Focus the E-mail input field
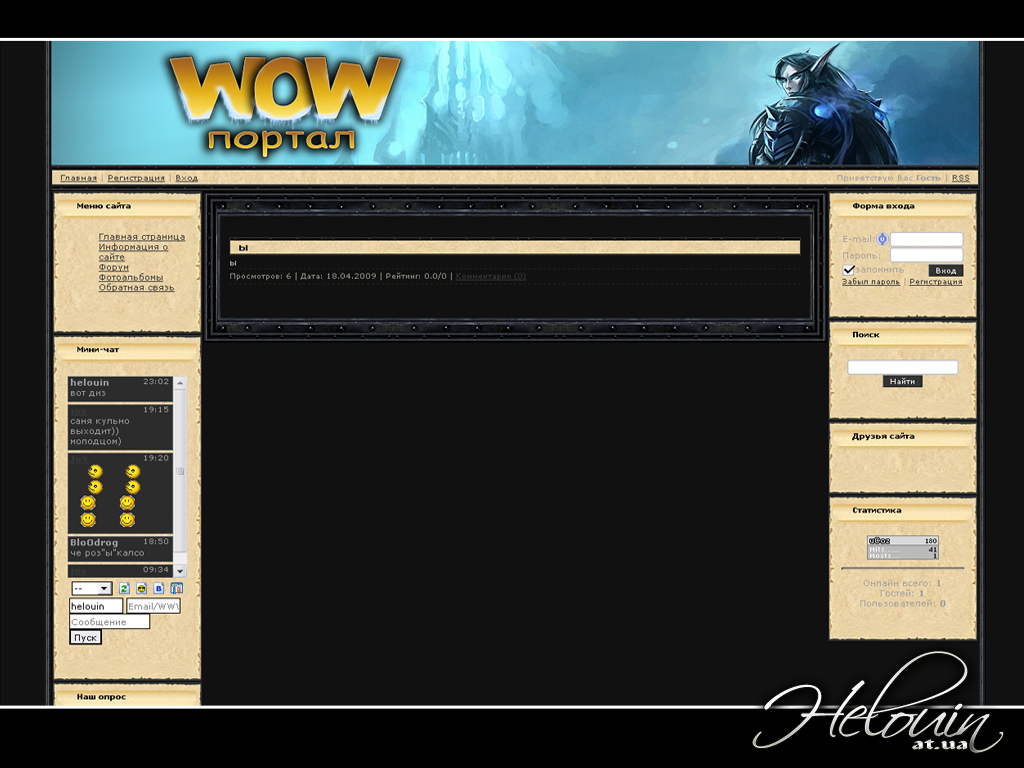Viewport: 1024px width, 768px height. (927, 239)
